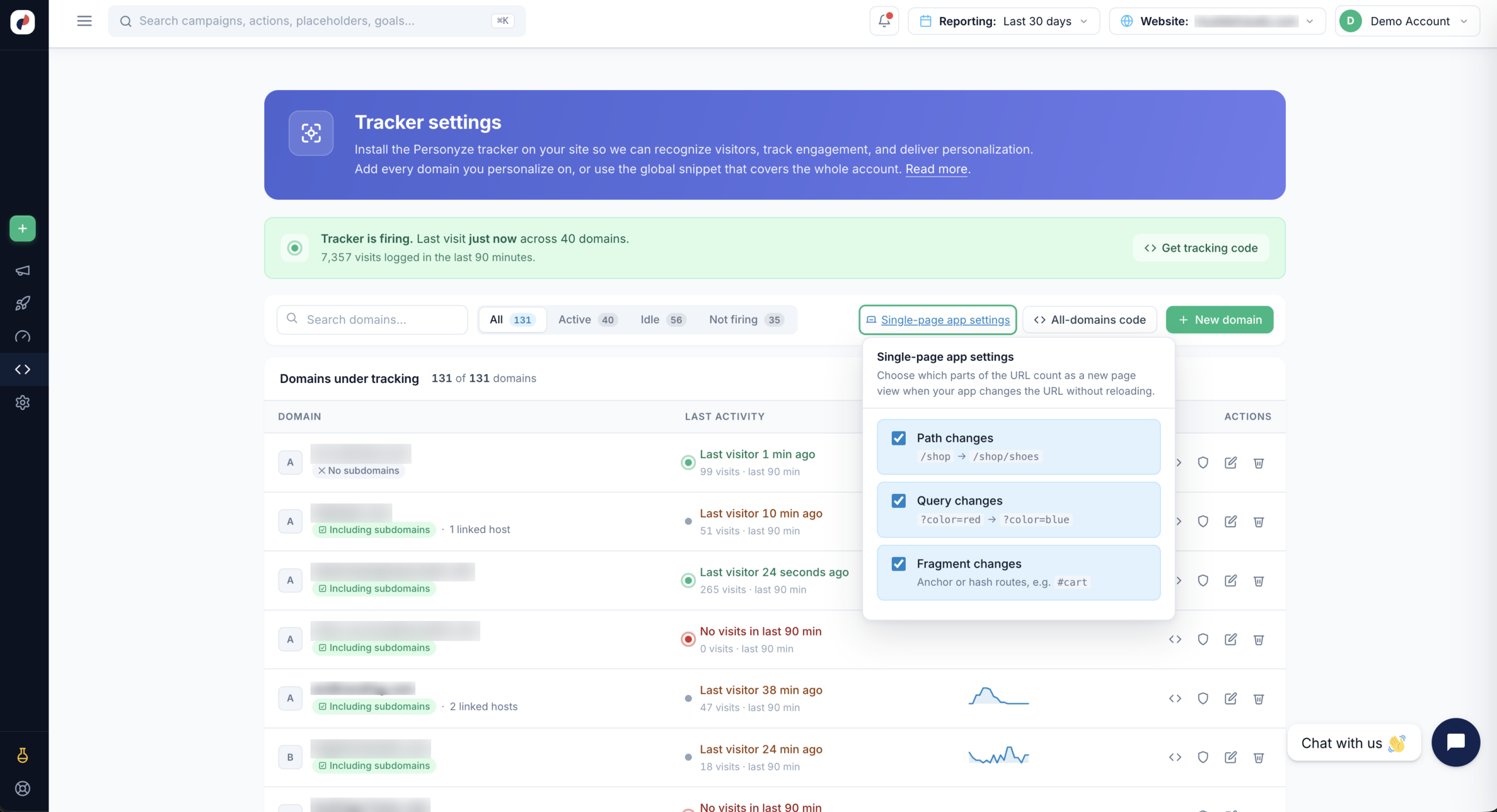Click the sparkline for the 18 visits row
Screen dimensions: 1497x812
click(998, 755)
